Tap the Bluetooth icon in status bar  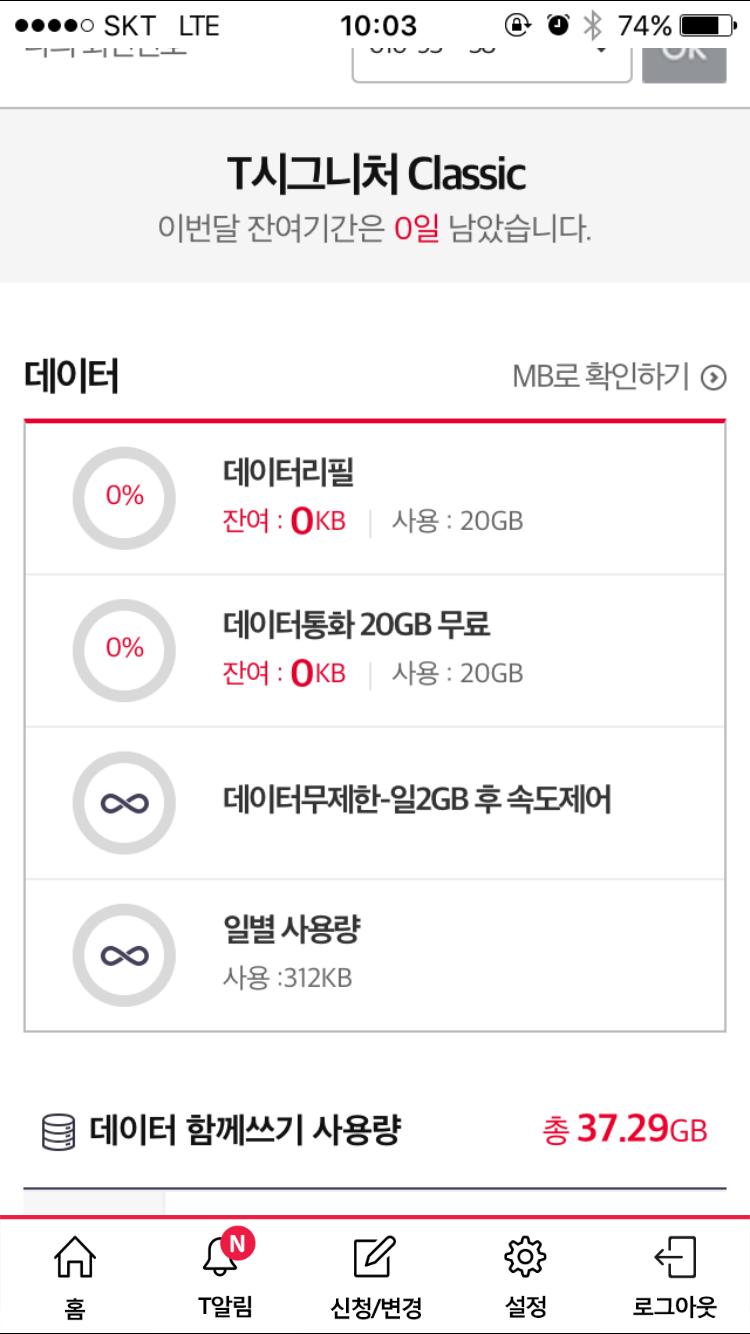click(x=593, y=25)
